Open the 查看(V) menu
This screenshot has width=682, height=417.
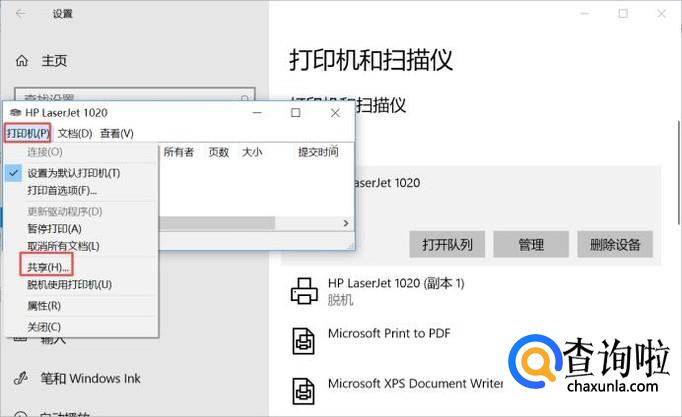(117, 133)
